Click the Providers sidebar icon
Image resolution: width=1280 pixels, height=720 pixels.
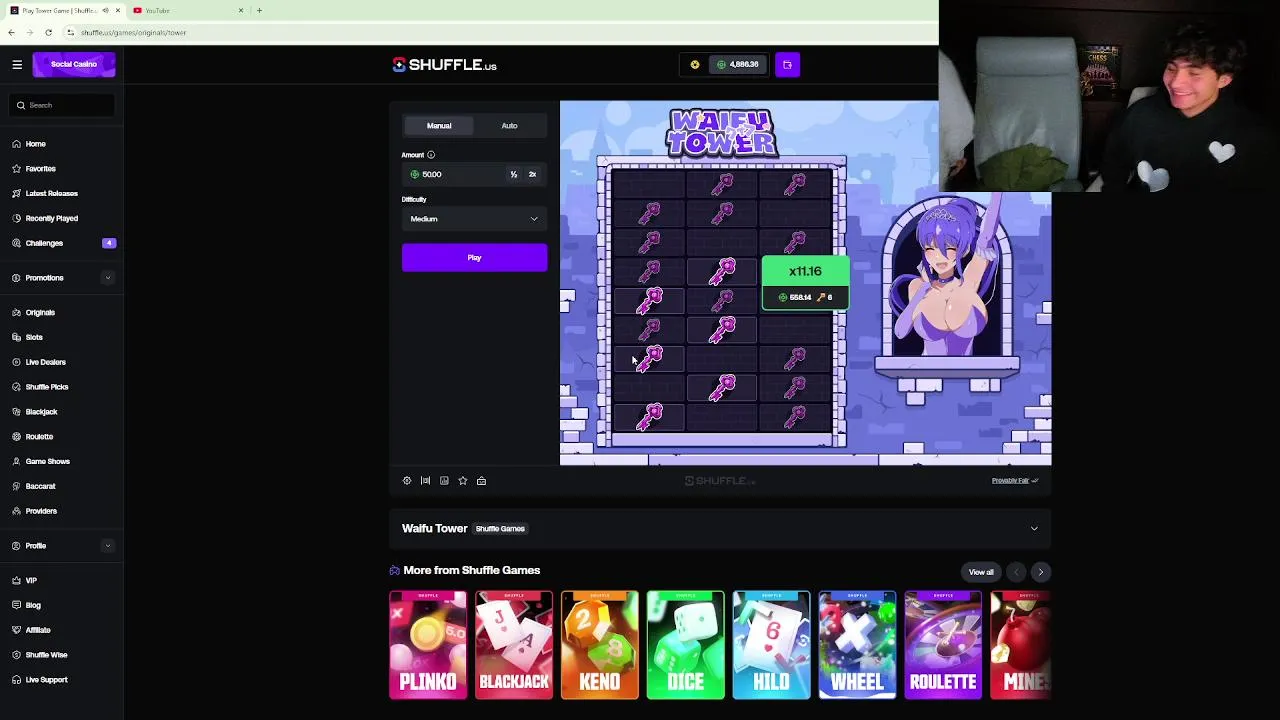click(x=17, y=511)
